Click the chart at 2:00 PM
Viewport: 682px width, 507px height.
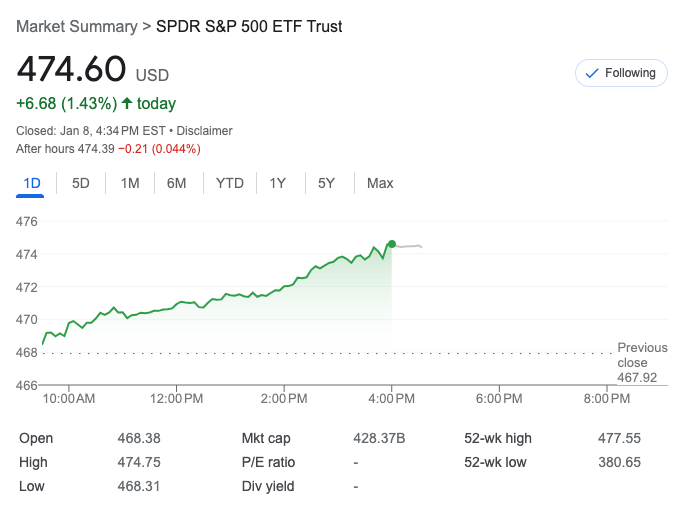pos(284,288)
